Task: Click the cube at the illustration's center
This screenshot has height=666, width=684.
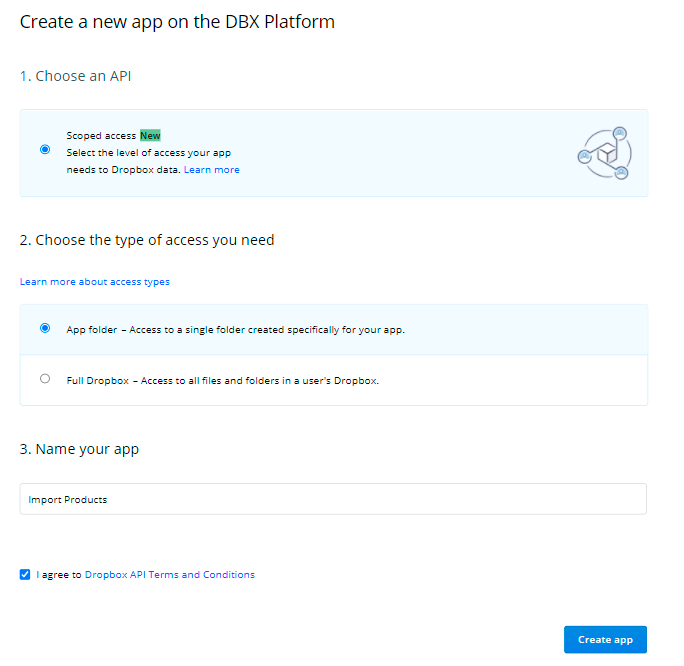Action: coord(605,155)
